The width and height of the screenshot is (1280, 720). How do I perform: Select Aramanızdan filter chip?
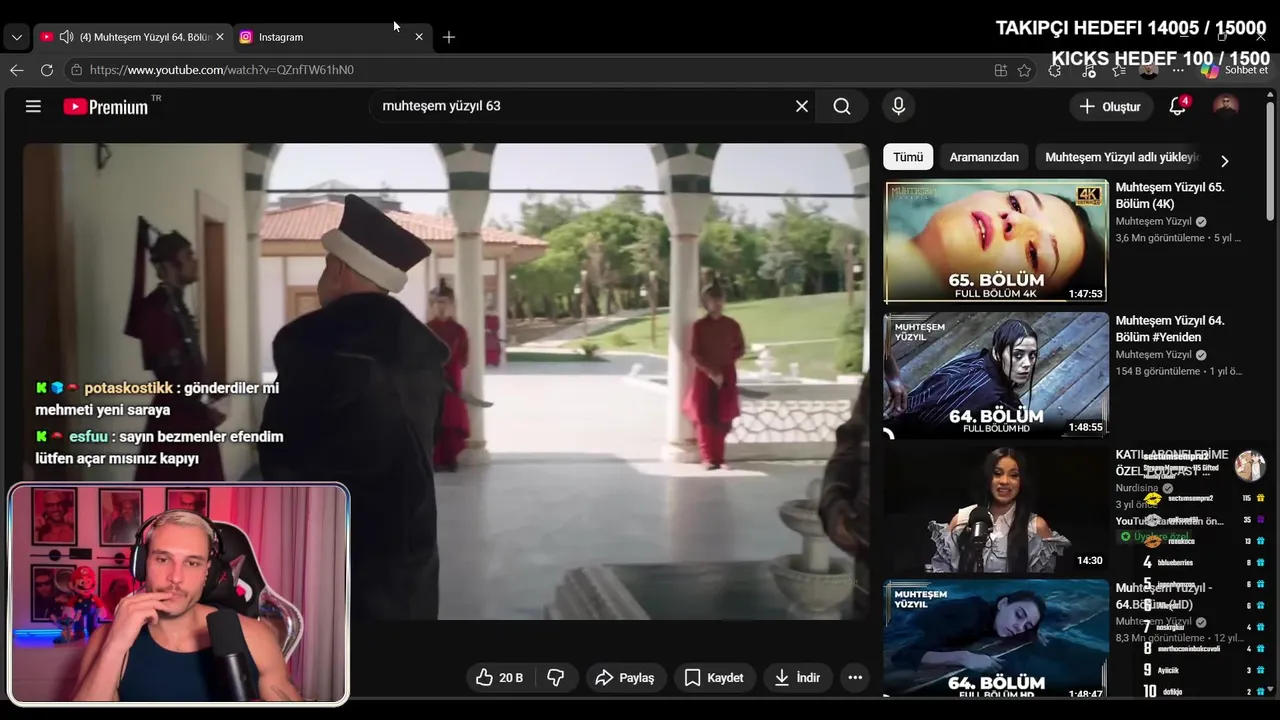(984, 157)
